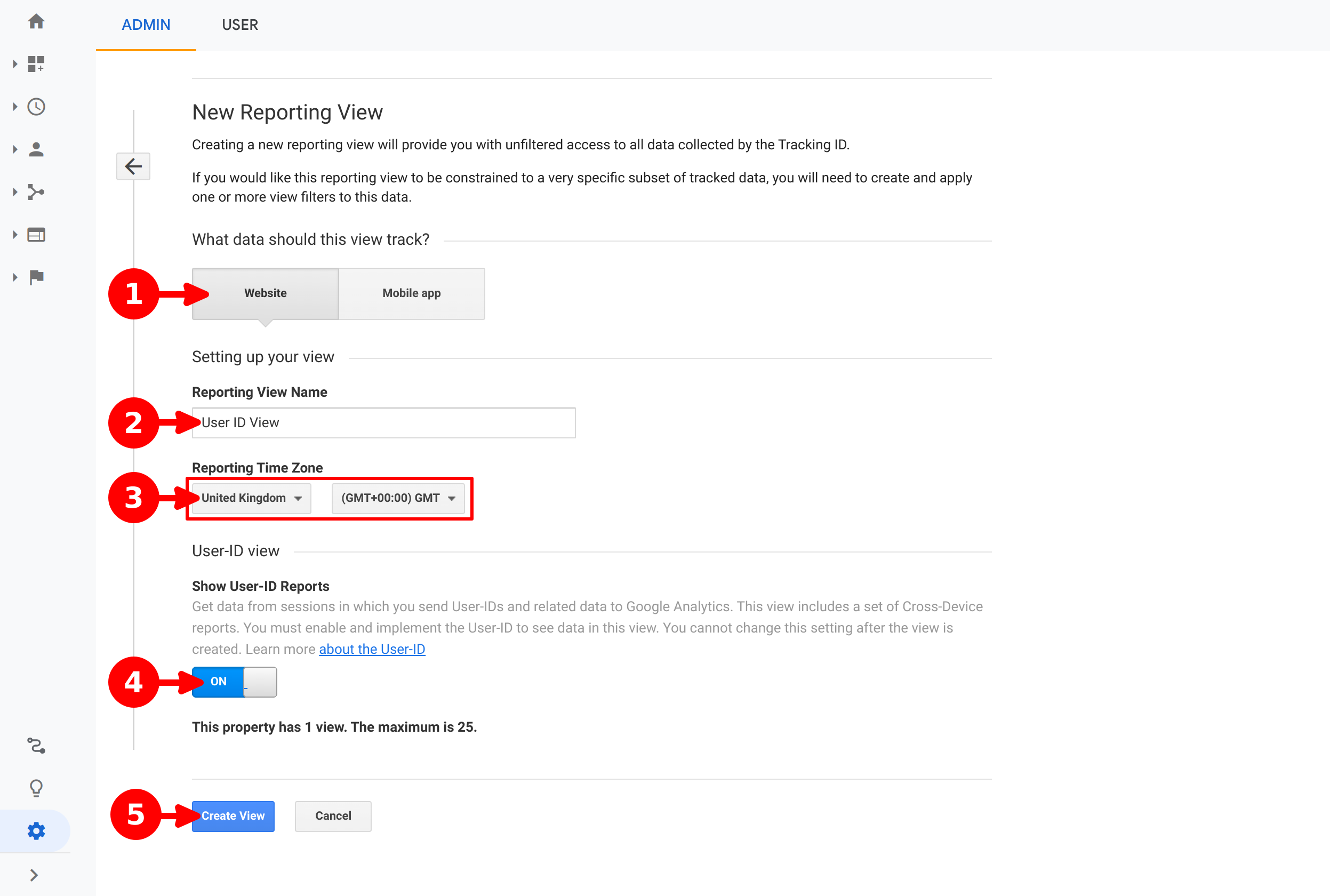Open the Acquisition icon in sidebar

36,192
